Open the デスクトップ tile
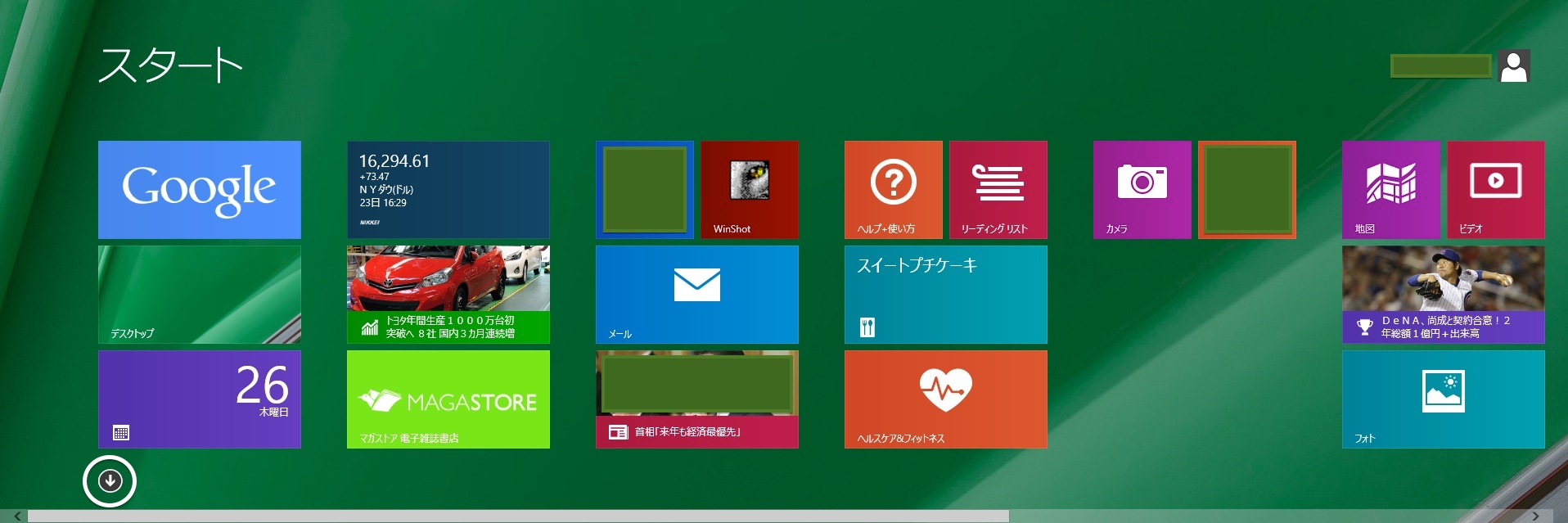This screenshot has width=1568, height=523. pos(200,295)
